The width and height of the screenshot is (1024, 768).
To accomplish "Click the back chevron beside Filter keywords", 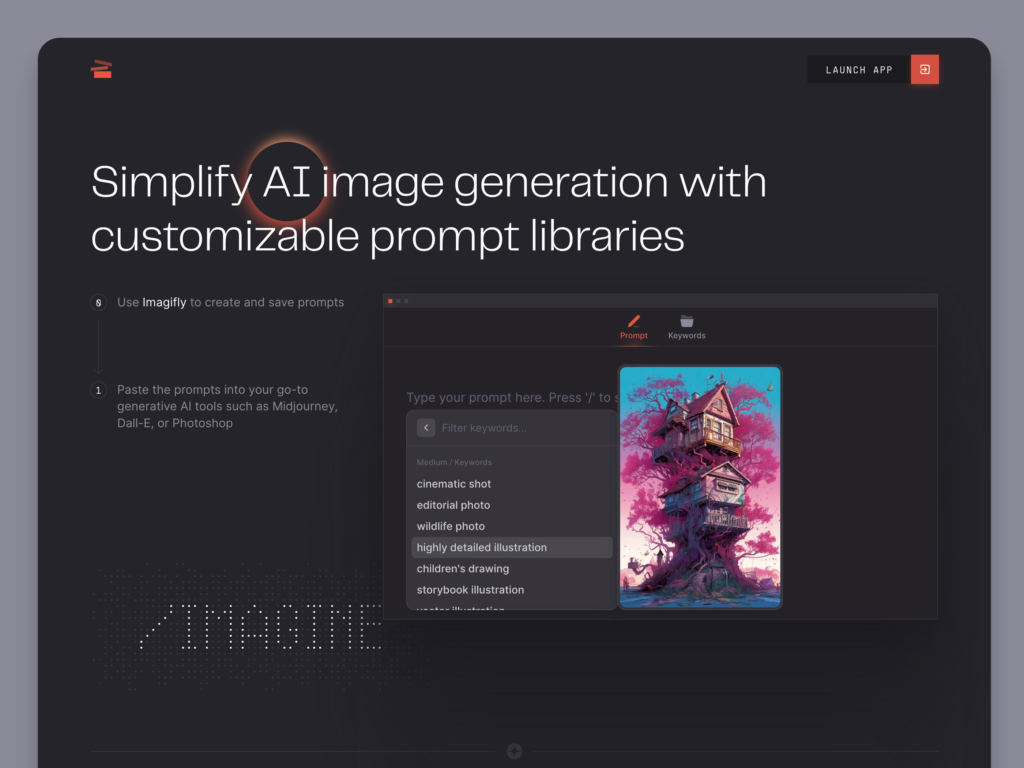I will coord(426,428).
